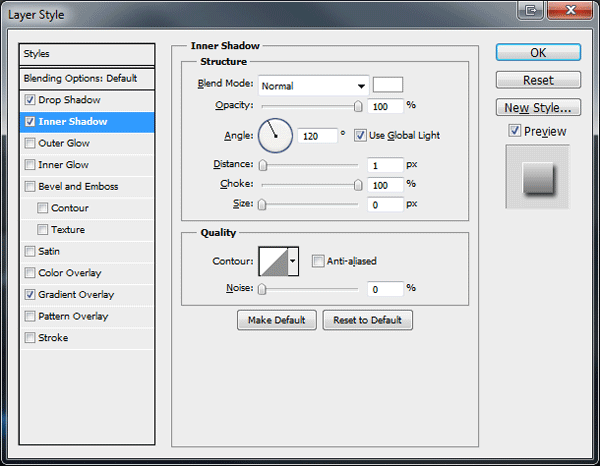Viewport: 600px width, 466px height.
Task: Select the Stroke style label
Action: click(x=53, y=338)
